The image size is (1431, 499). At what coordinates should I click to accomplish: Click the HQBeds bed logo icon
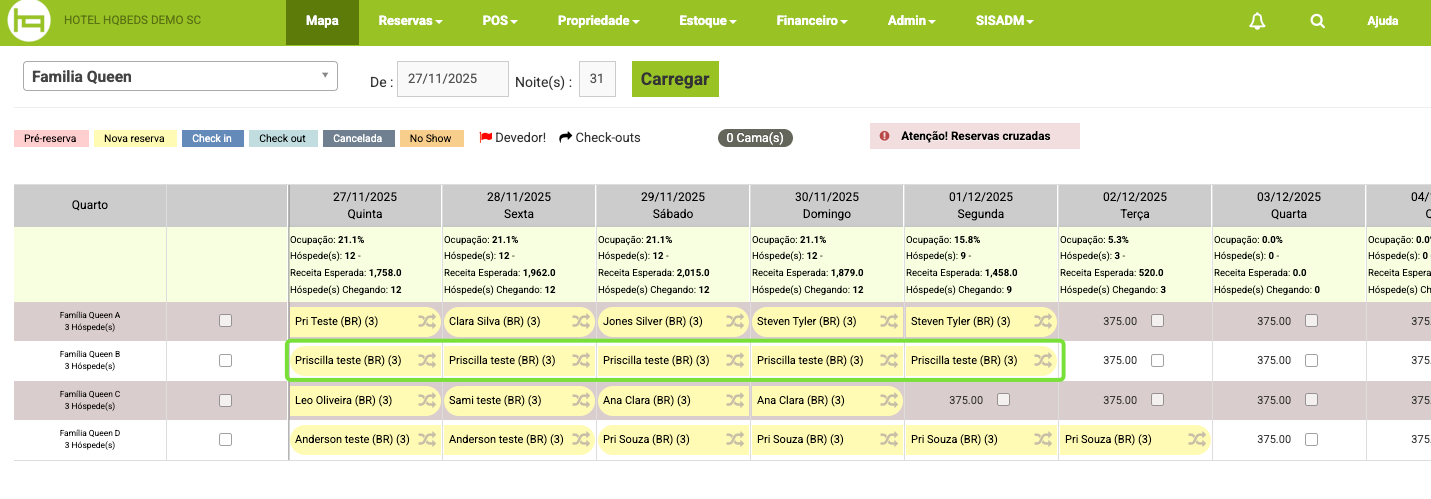tap(29, 22)
